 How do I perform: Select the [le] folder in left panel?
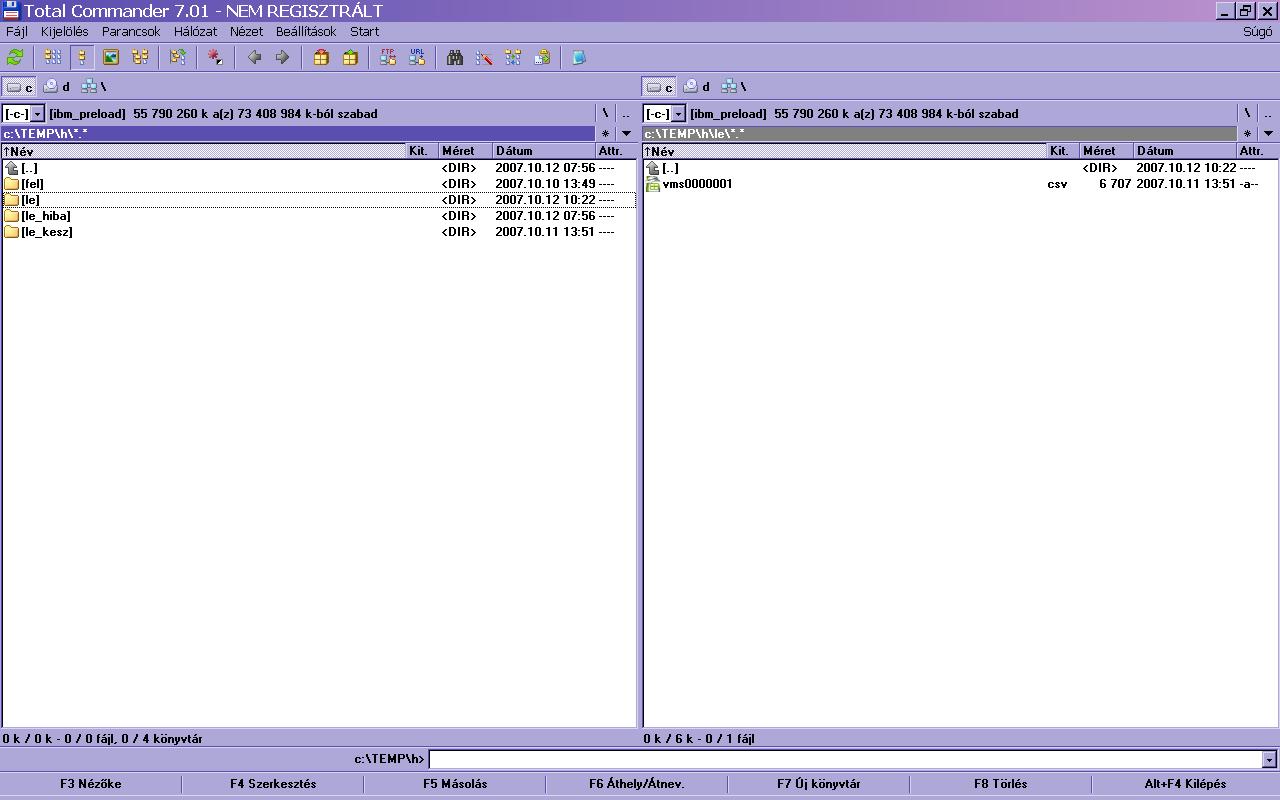[318, 200]
